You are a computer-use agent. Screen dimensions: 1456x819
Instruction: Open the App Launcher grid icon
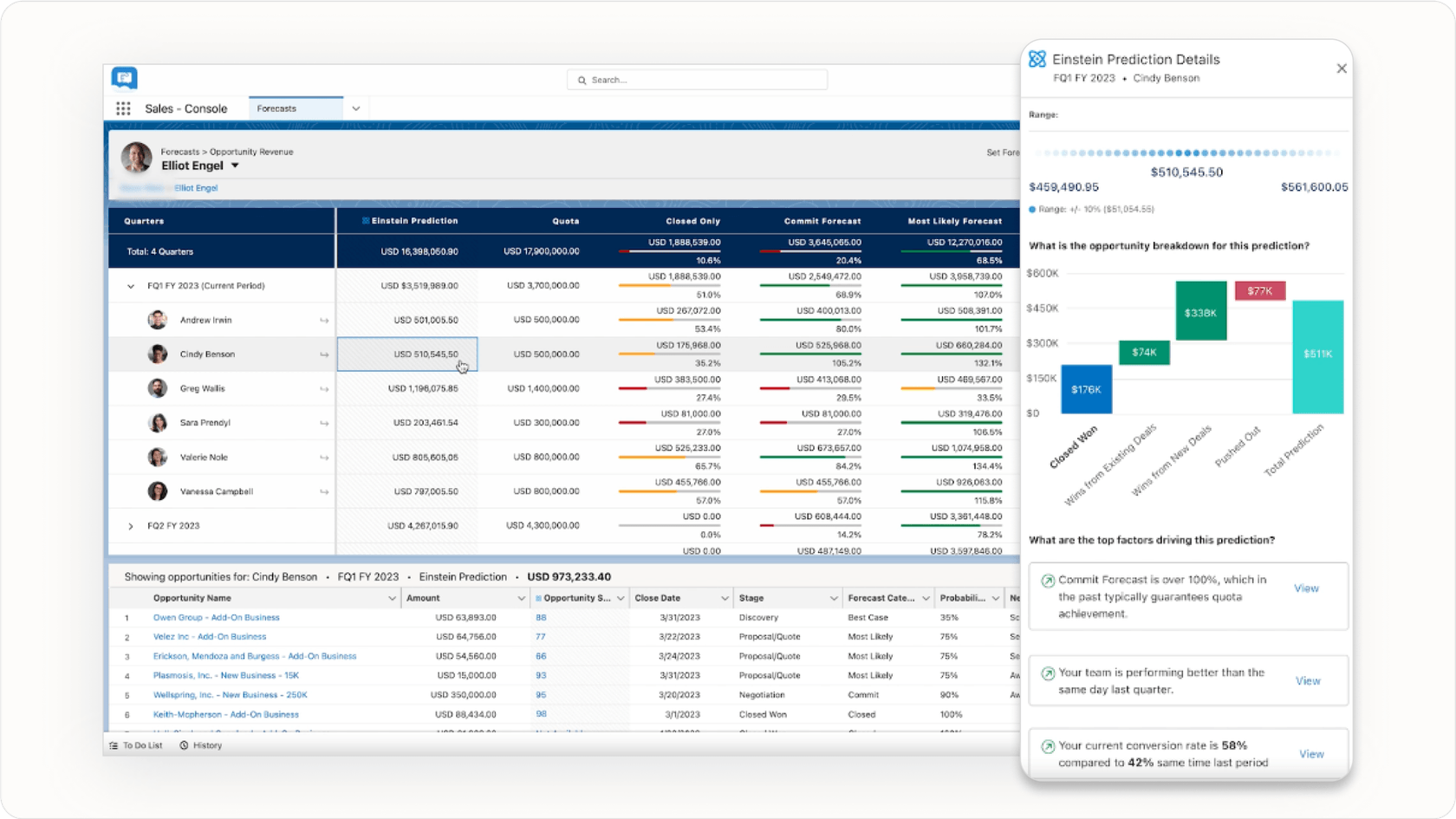pos(123,107)
